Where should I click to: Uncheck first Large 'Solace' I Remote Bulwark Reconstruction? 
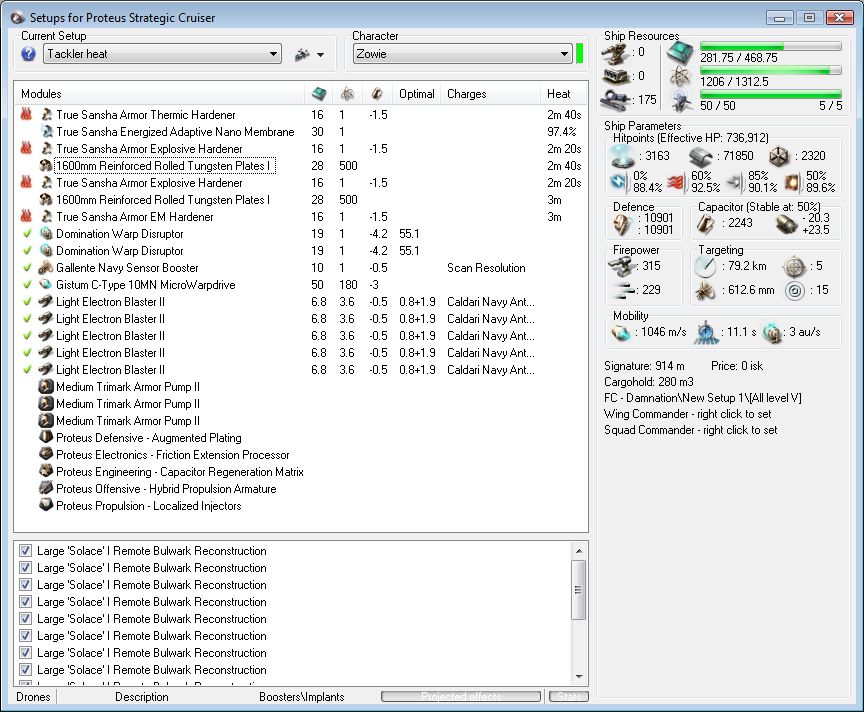pyautogui.click(x=25, y=551)
